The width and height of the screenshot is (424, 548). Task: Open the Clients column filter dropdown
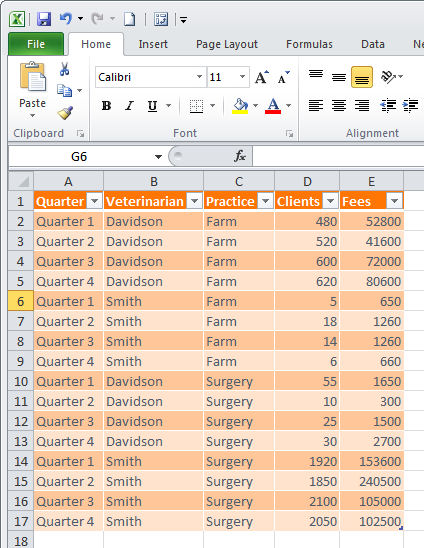tap(330, 201)
